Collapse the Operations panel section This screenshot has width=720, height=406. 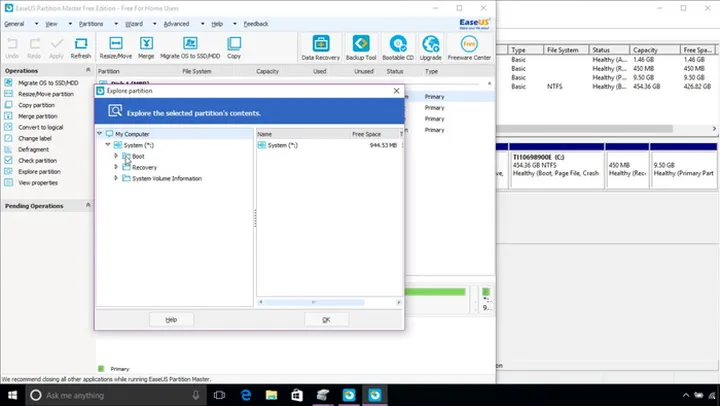click(88, 70)
